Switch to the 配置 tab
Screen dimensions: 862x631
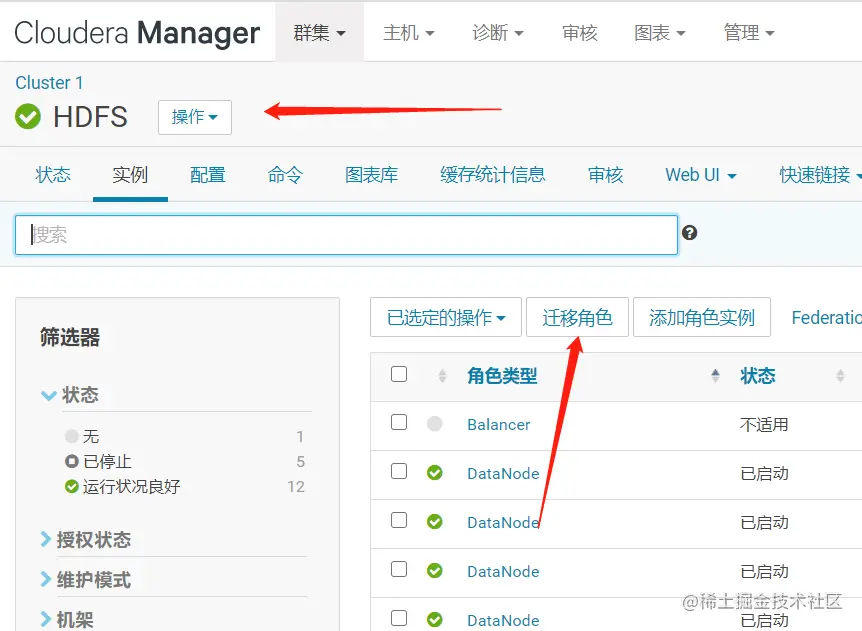click(208, 175)
